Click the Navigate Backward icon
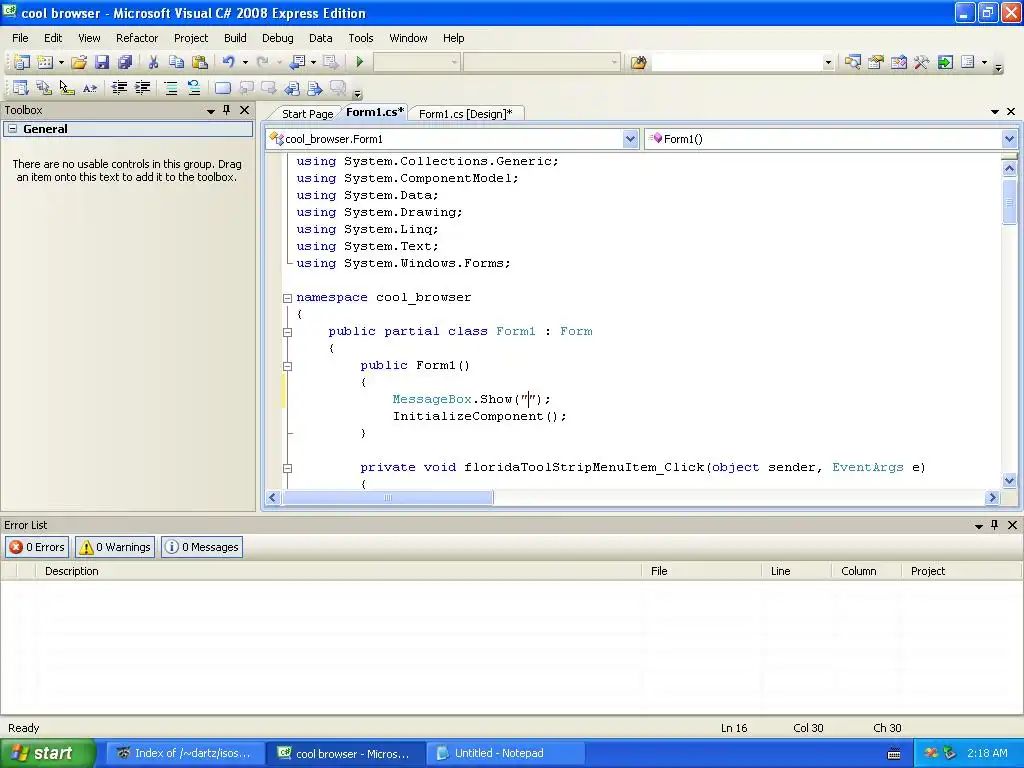The image size is (1024, 768). pos(297,62)
